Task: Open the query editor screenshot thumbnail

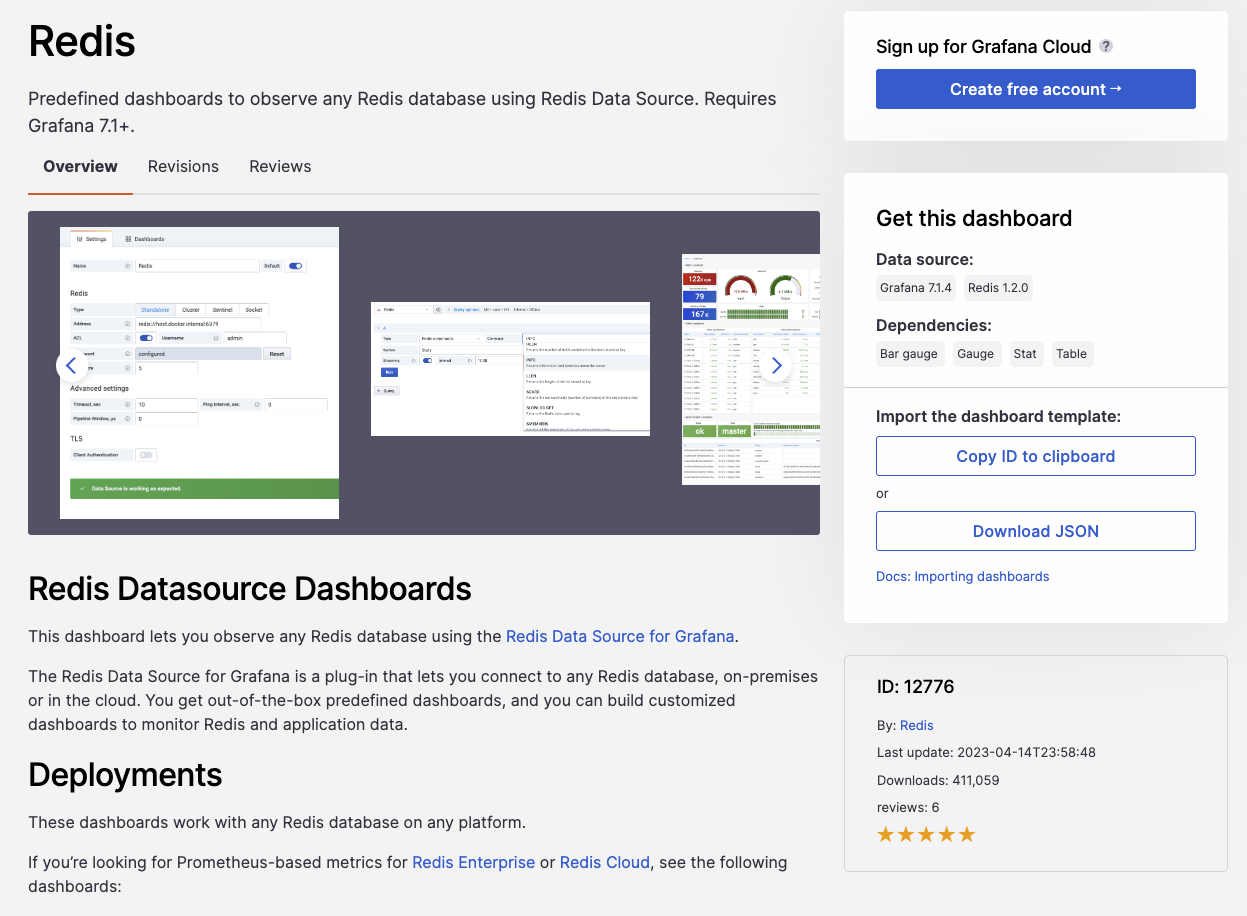Action: (x=510, y=369)
